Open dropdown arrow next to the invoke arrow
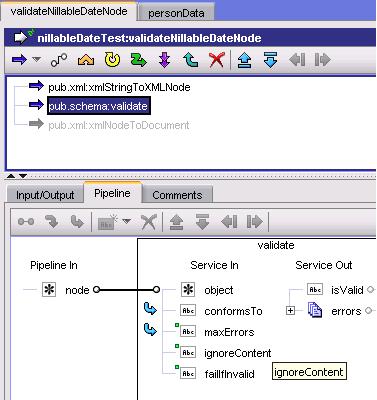Viewport: 377px width, 400px height. [x=36, y=60]
